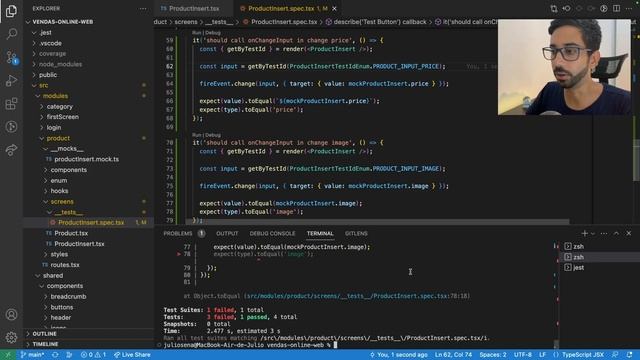Viewport: 640px width, 360px height.
Task: Expand the node_modules folder
Action: pos(60,64)
